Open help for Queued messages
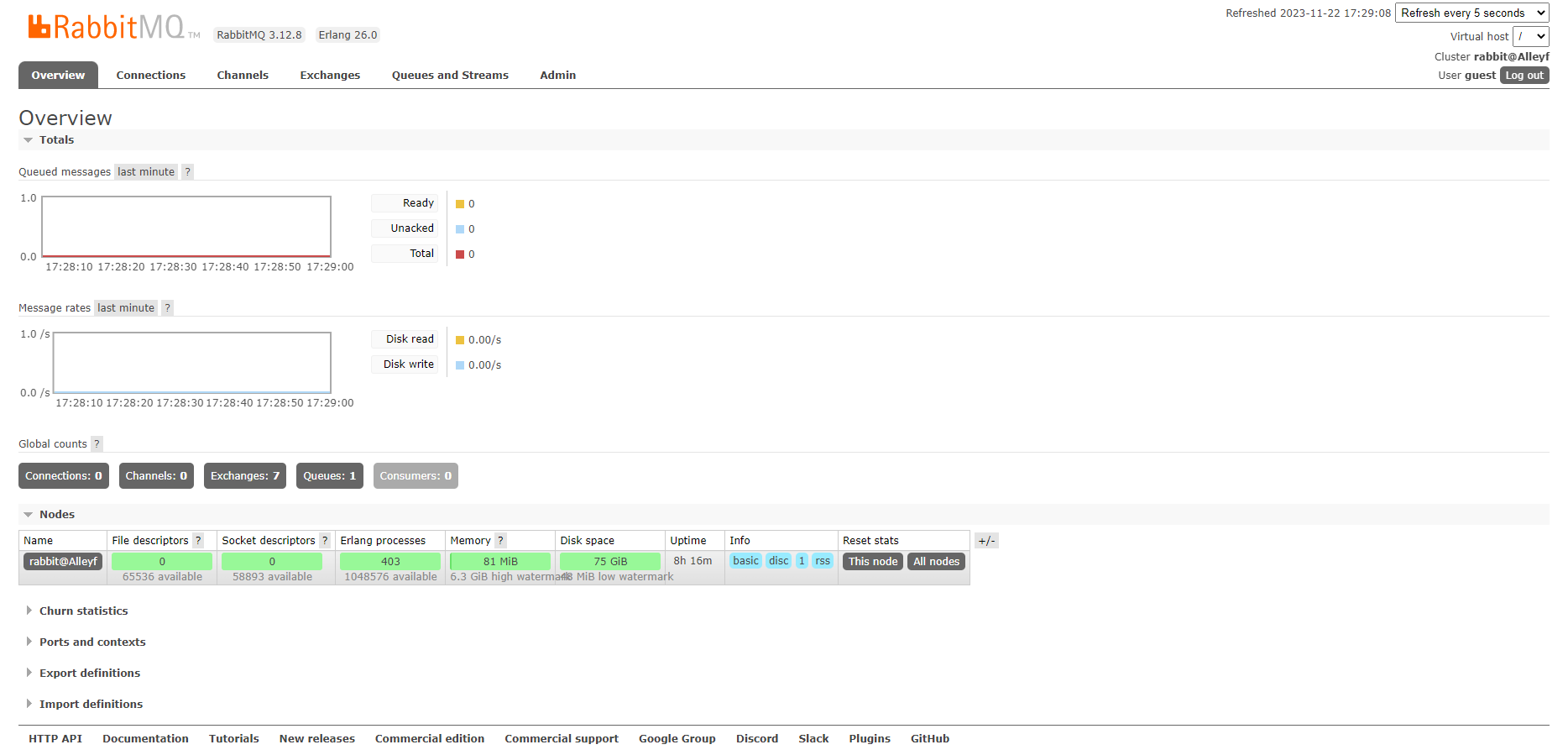 [187, 172]
